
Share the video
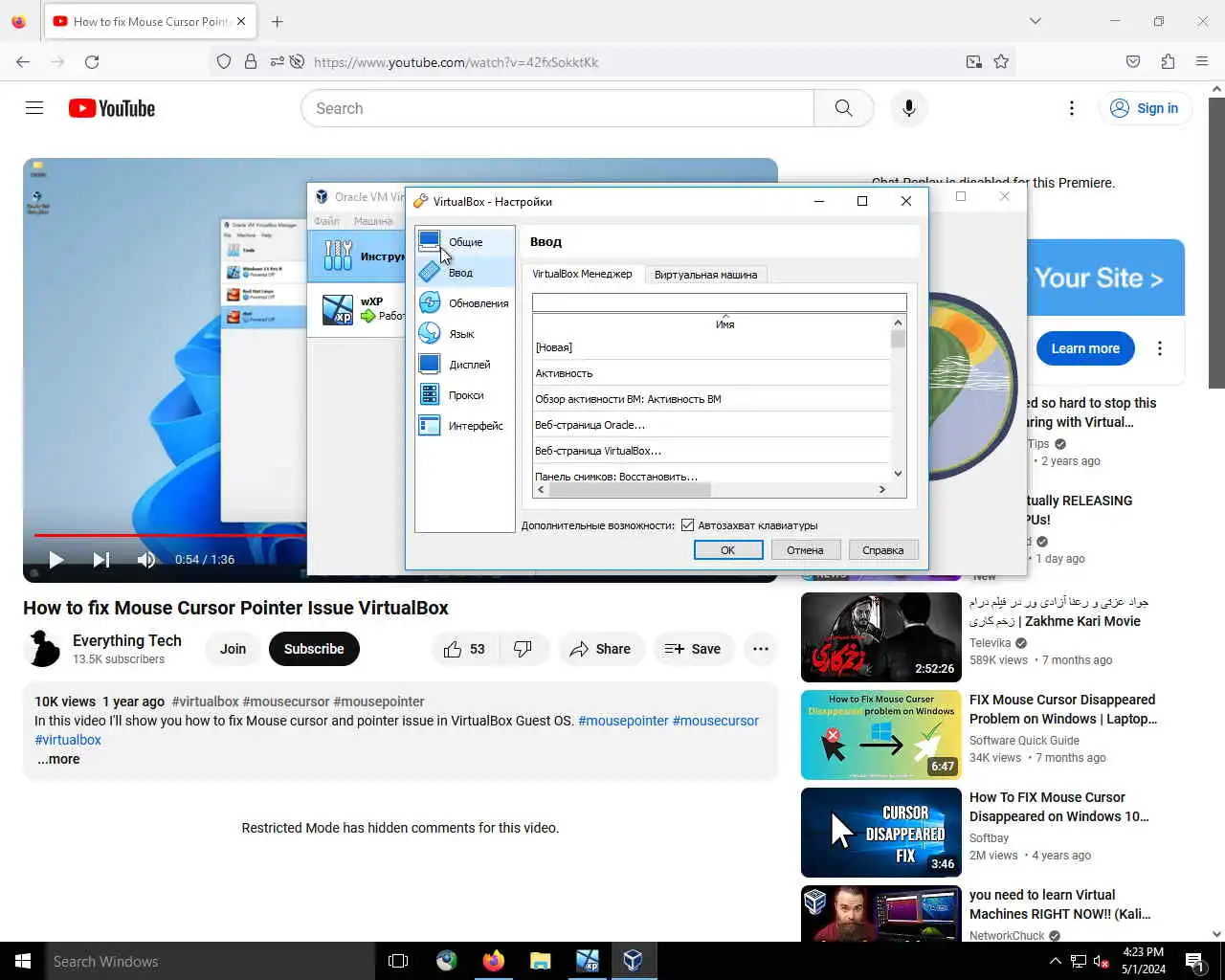pos(601,649)
